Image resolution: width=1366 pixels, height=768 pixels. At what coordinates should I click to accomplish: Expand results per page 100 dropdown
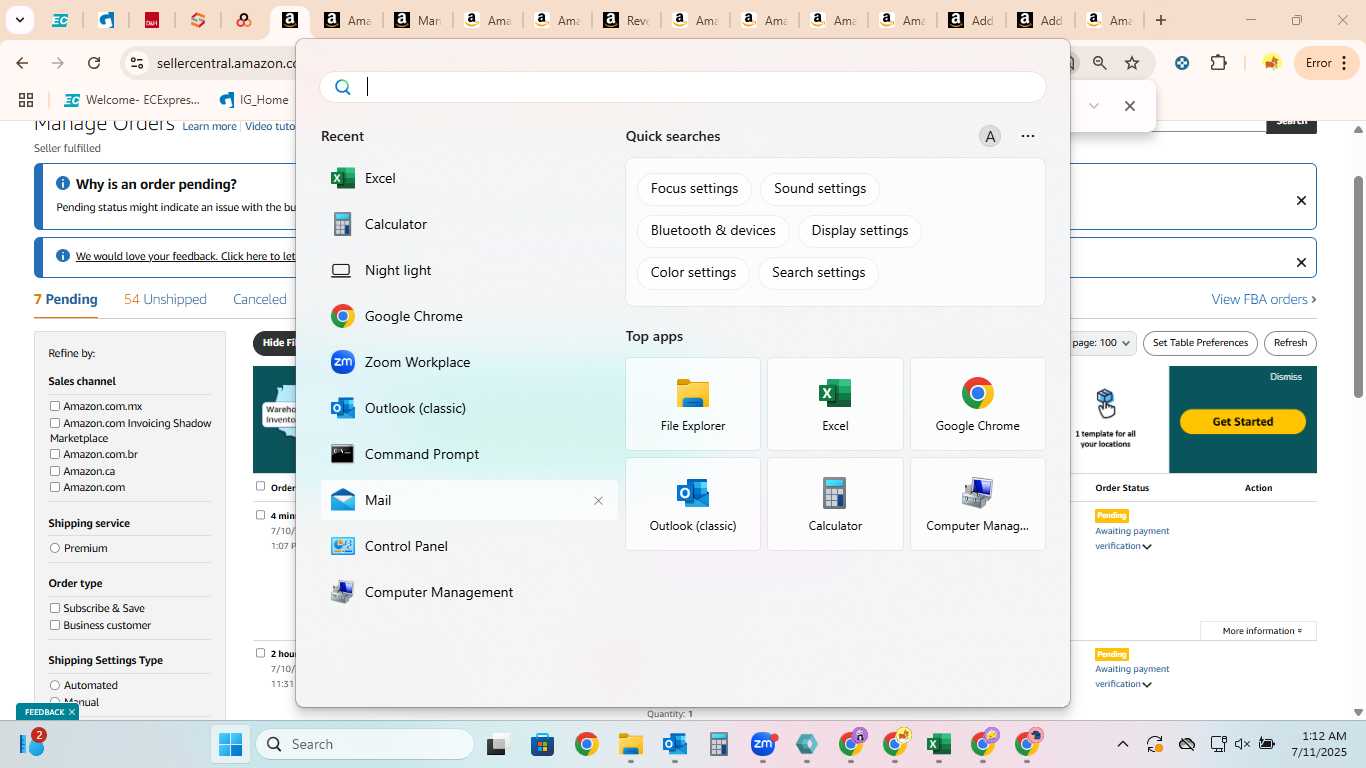pos(1102,343)
